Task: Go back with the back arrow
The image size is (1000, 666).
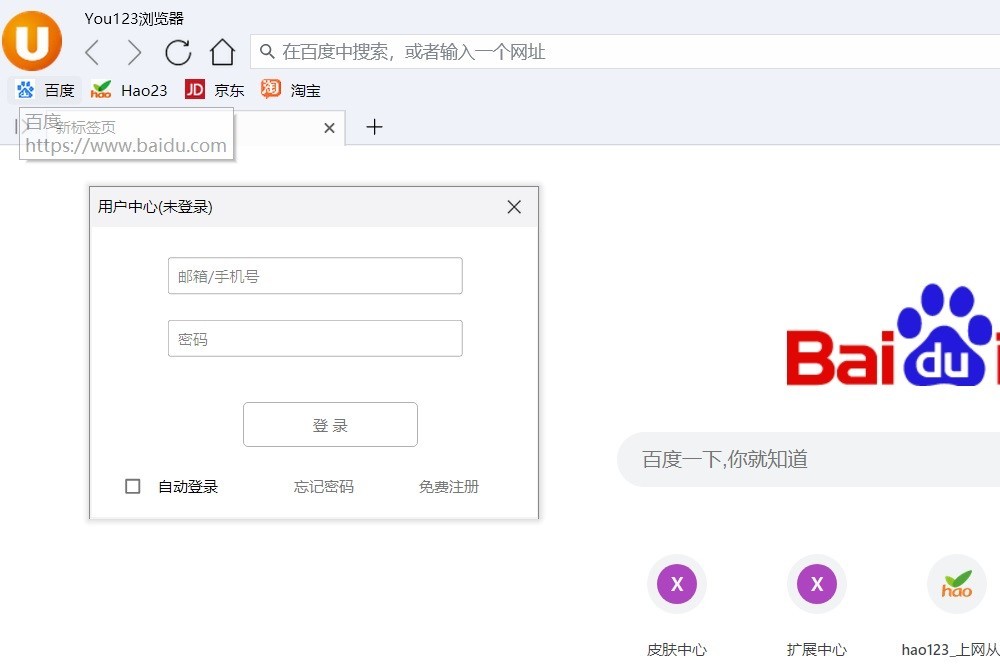Action: [x=92, y=52]
